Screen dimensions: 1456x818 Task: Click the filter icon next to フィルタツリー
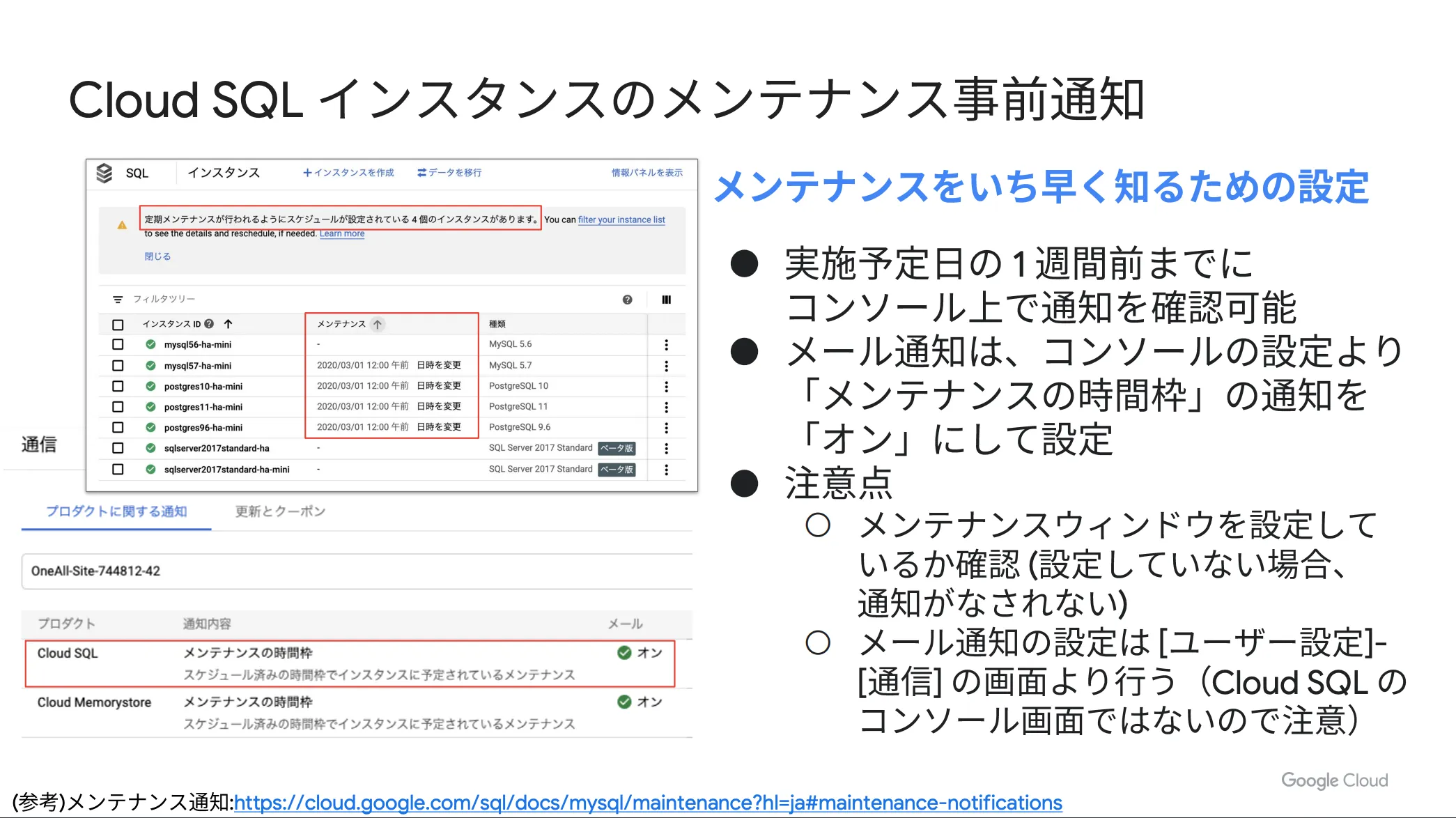click(118, 300)
